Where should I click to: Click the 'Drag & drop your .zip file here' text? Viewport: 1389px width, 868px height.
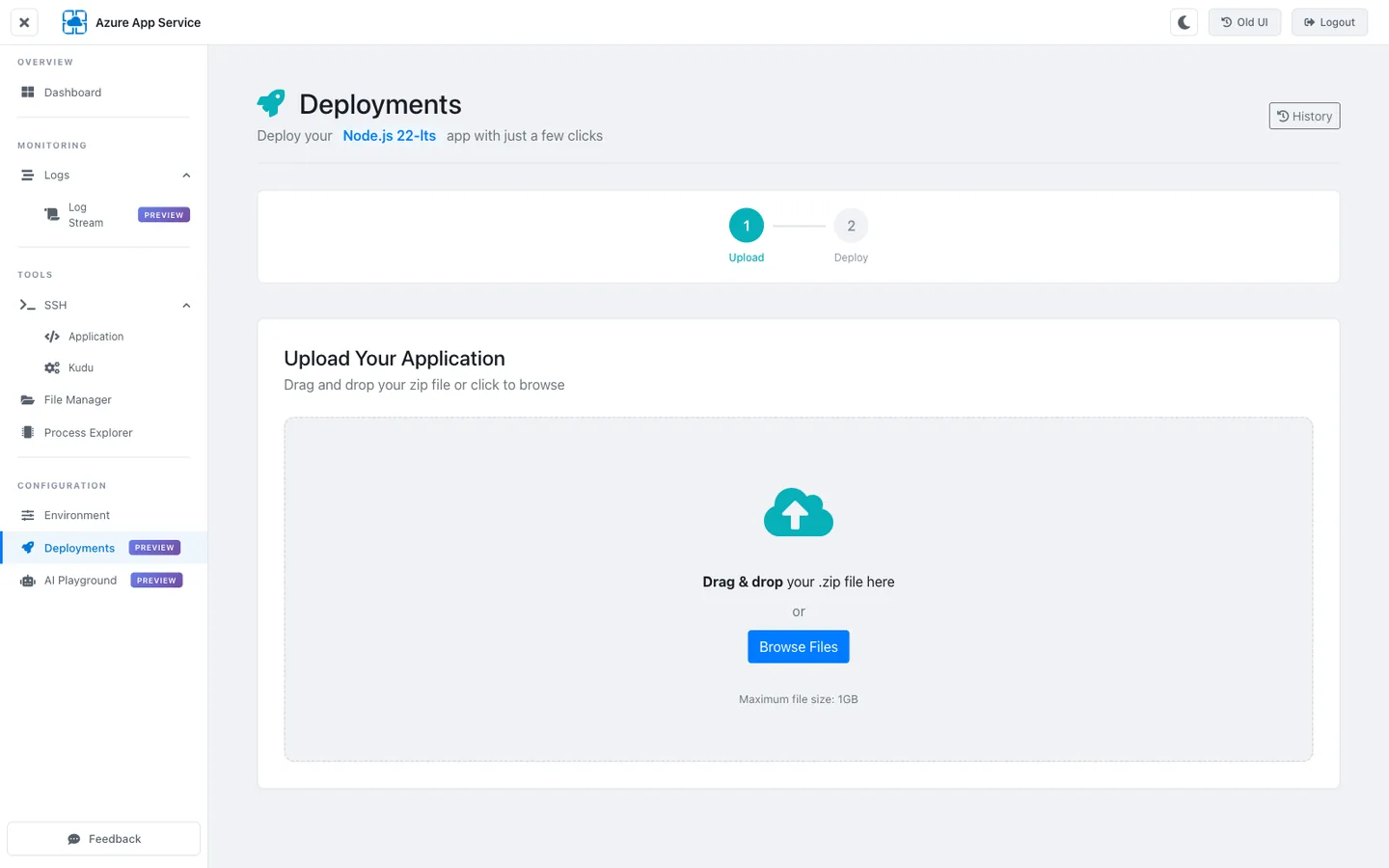click(x=799, y=582)
